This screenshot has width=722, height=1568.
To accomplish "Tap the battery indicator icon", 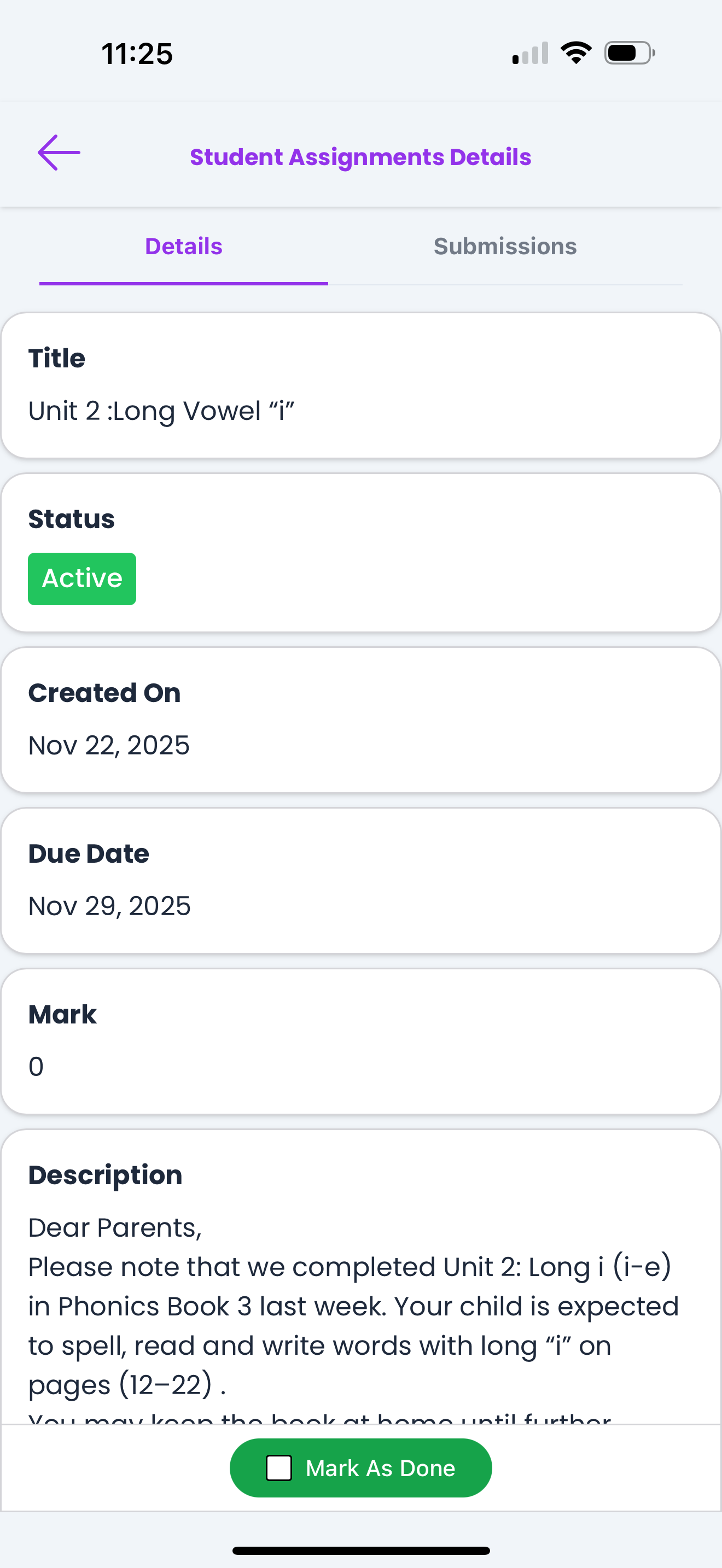I will click(630, 53).
